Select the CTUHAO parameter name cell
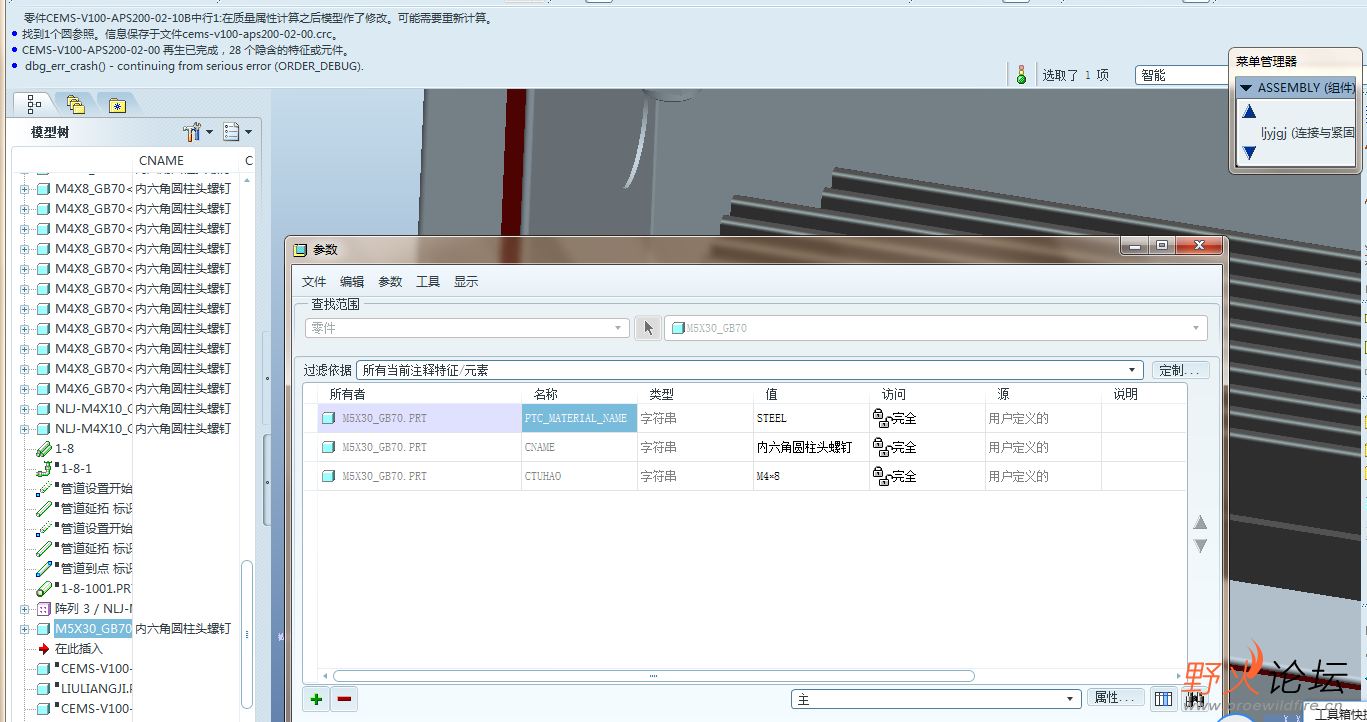Image resolution: width=1367 pixels, height=722 pixels. (x=580, y=476)
